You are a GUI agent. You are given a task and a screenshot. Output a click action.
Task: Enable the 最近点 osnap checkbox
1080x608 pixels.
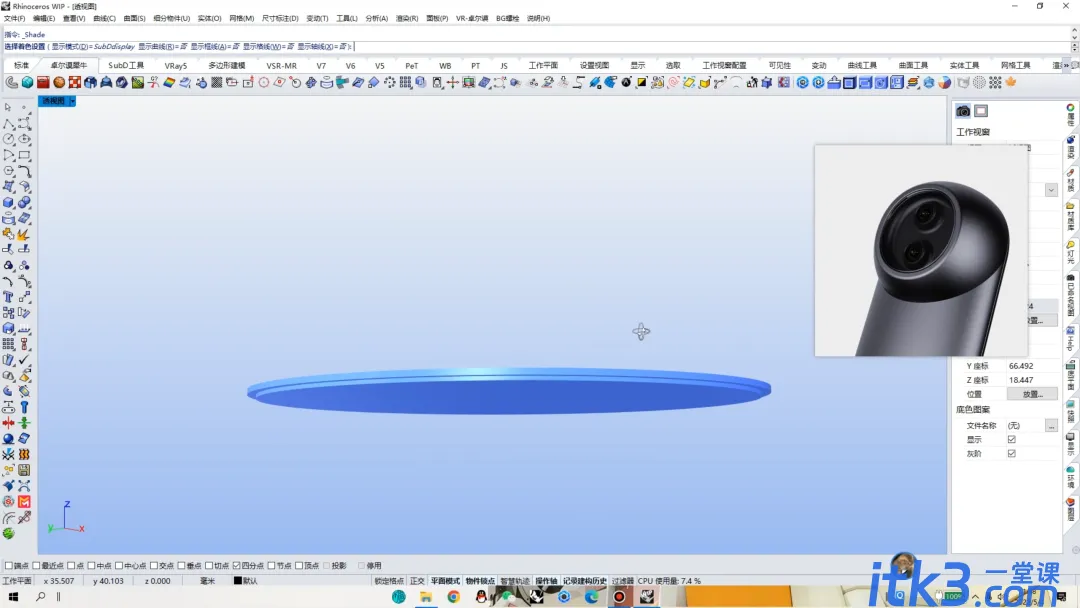click(x=37, y=566)
